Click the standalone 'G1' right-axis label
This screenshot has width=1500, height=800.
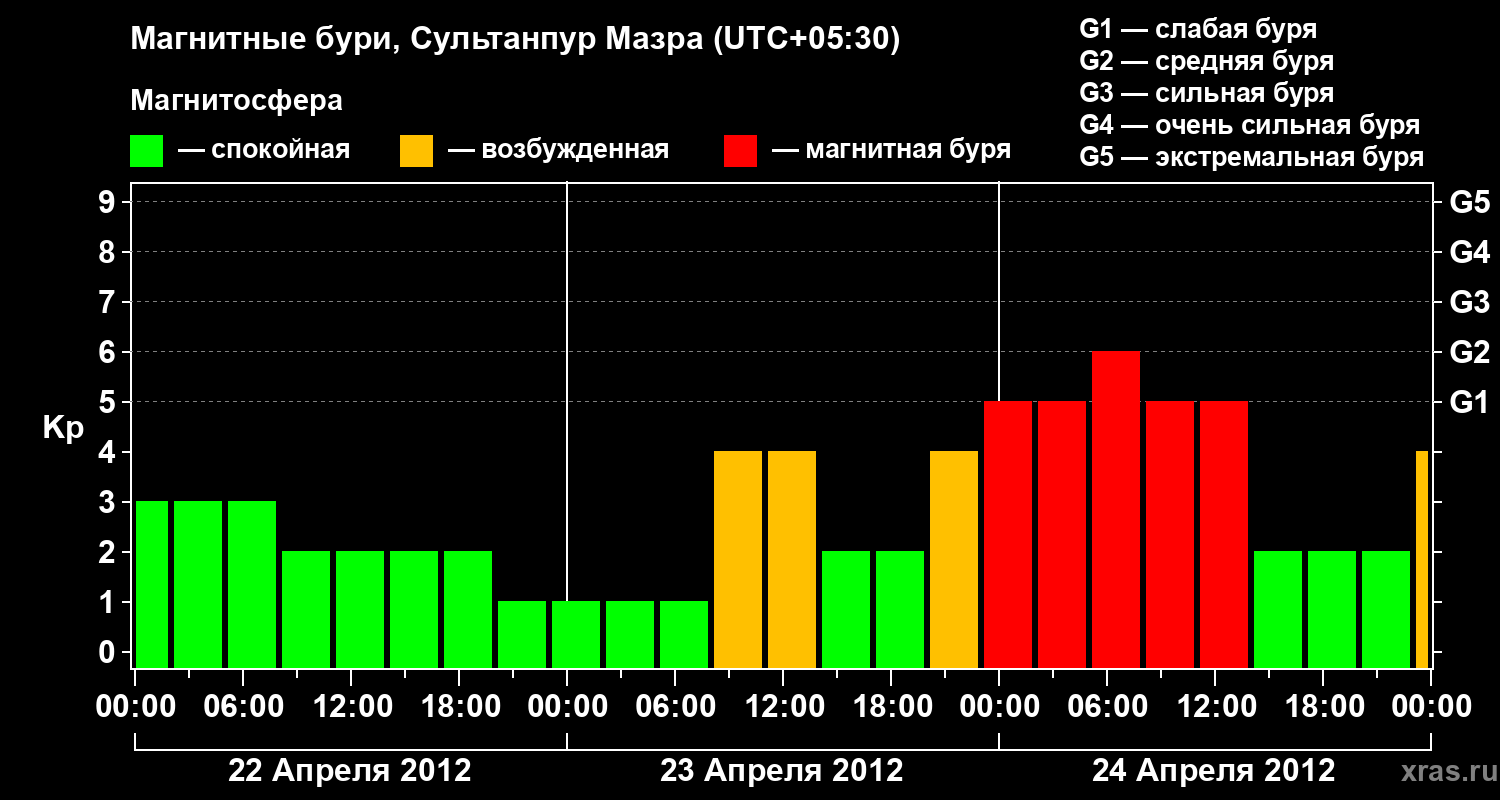[x=1469, y=402]
